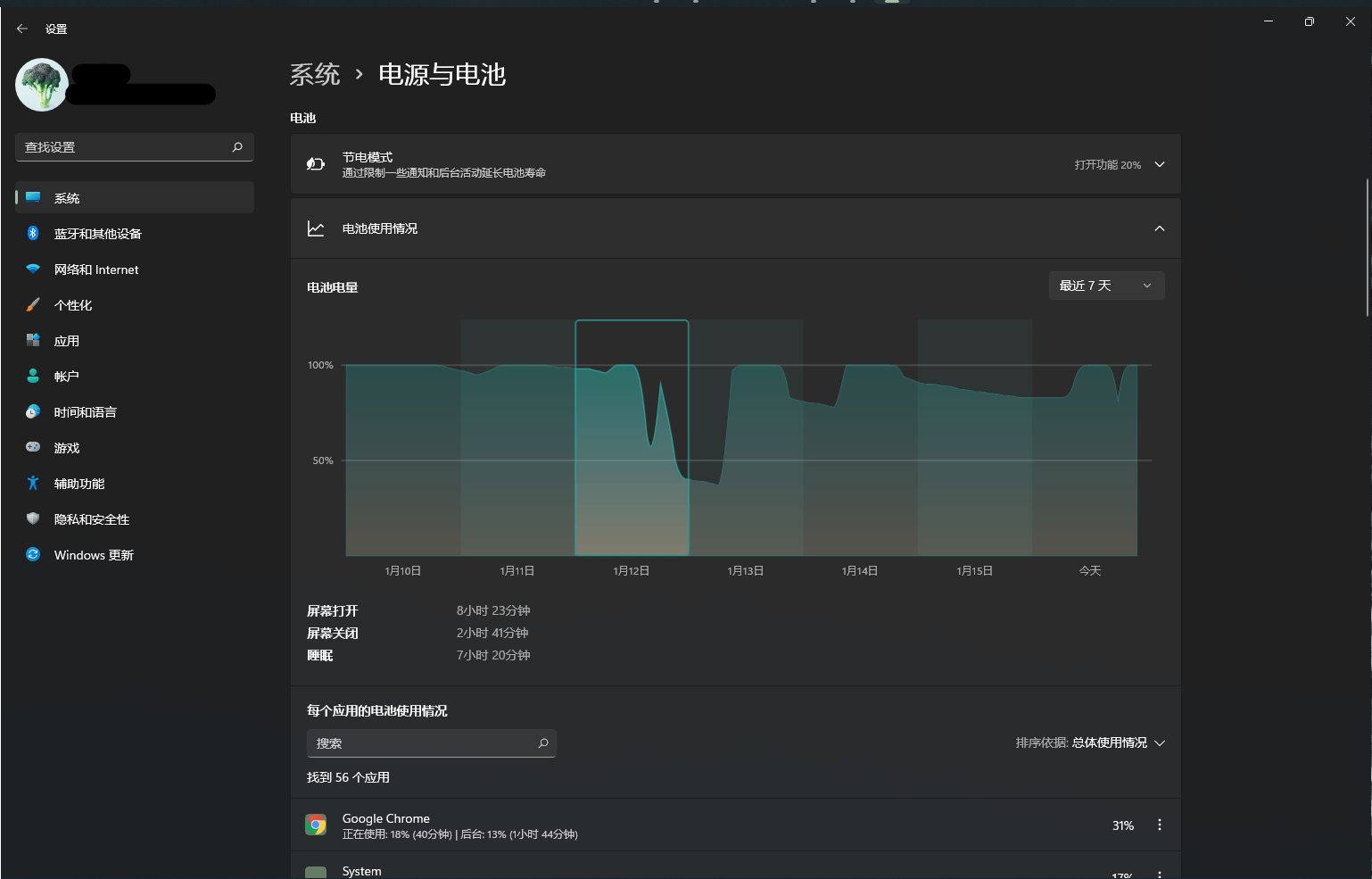Screen dimensions: 1372x879
Task: Click the 查找设置 search field
Action: coord(134,146)
